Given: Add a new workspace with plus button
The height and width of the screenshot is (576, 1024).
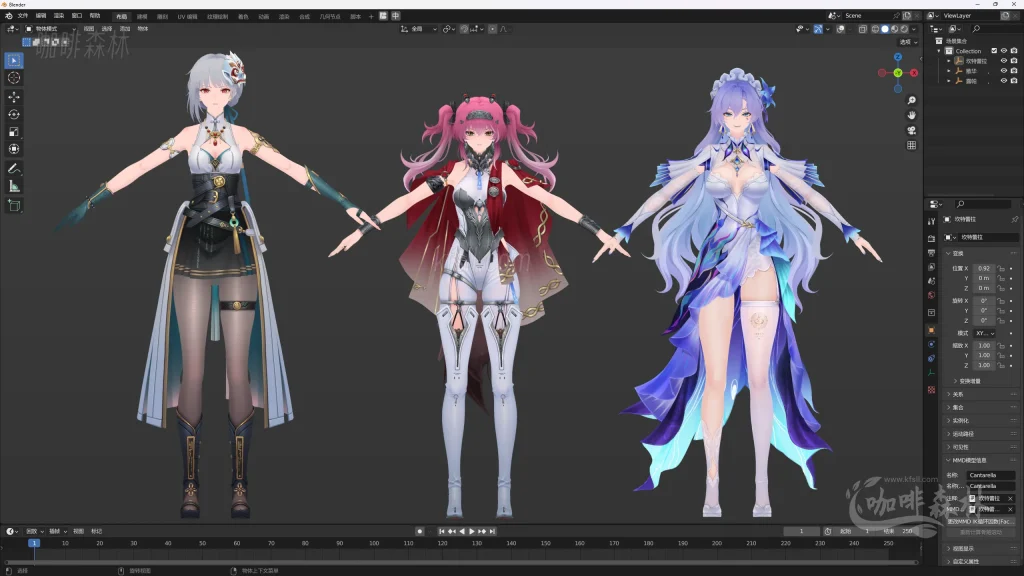Looking at the screenshot, I should click(x=371, y=16).
